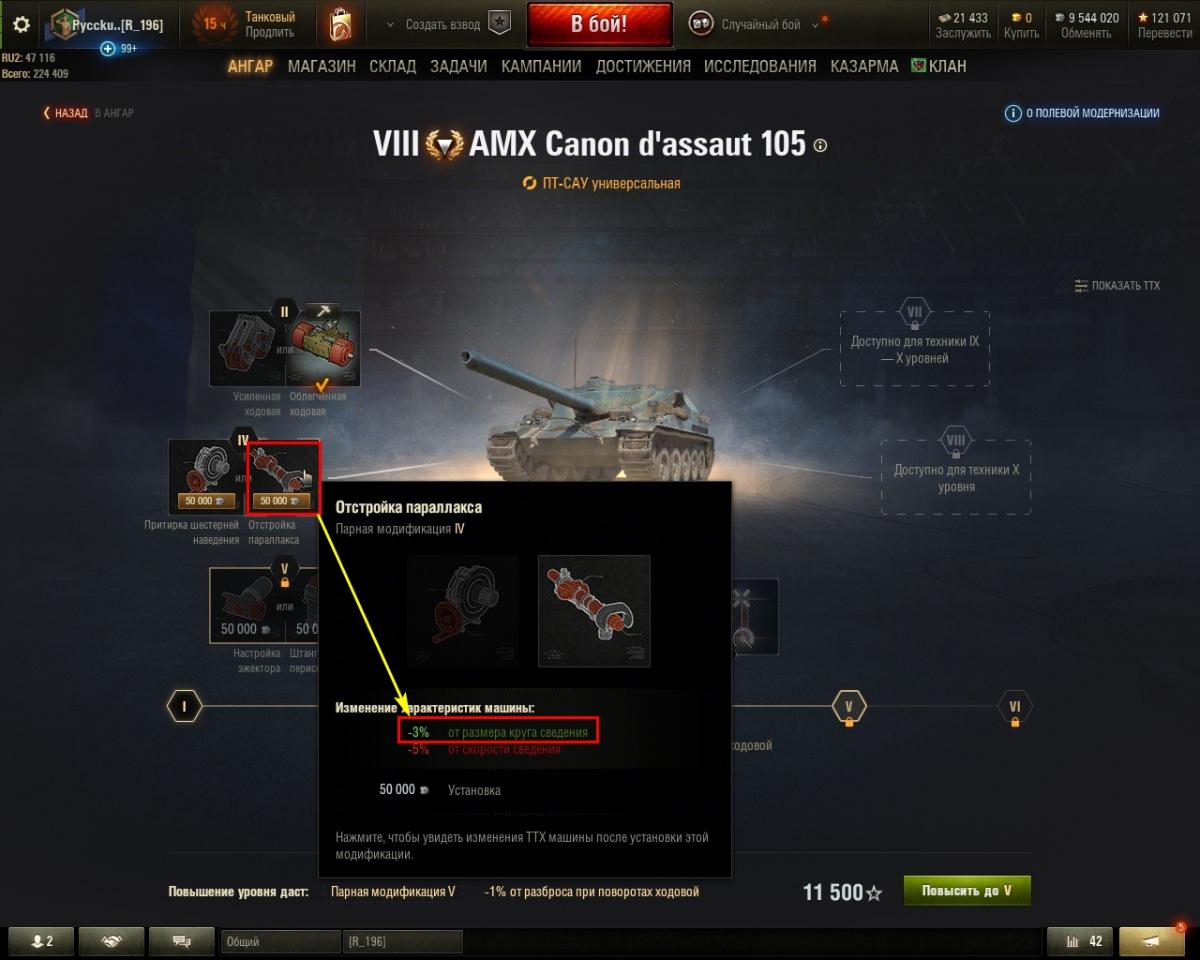Image resolution: width=1200 pixels, height=960 pixels.
Task: Select the level V node on progression line
Action: (x=849, y=707)
